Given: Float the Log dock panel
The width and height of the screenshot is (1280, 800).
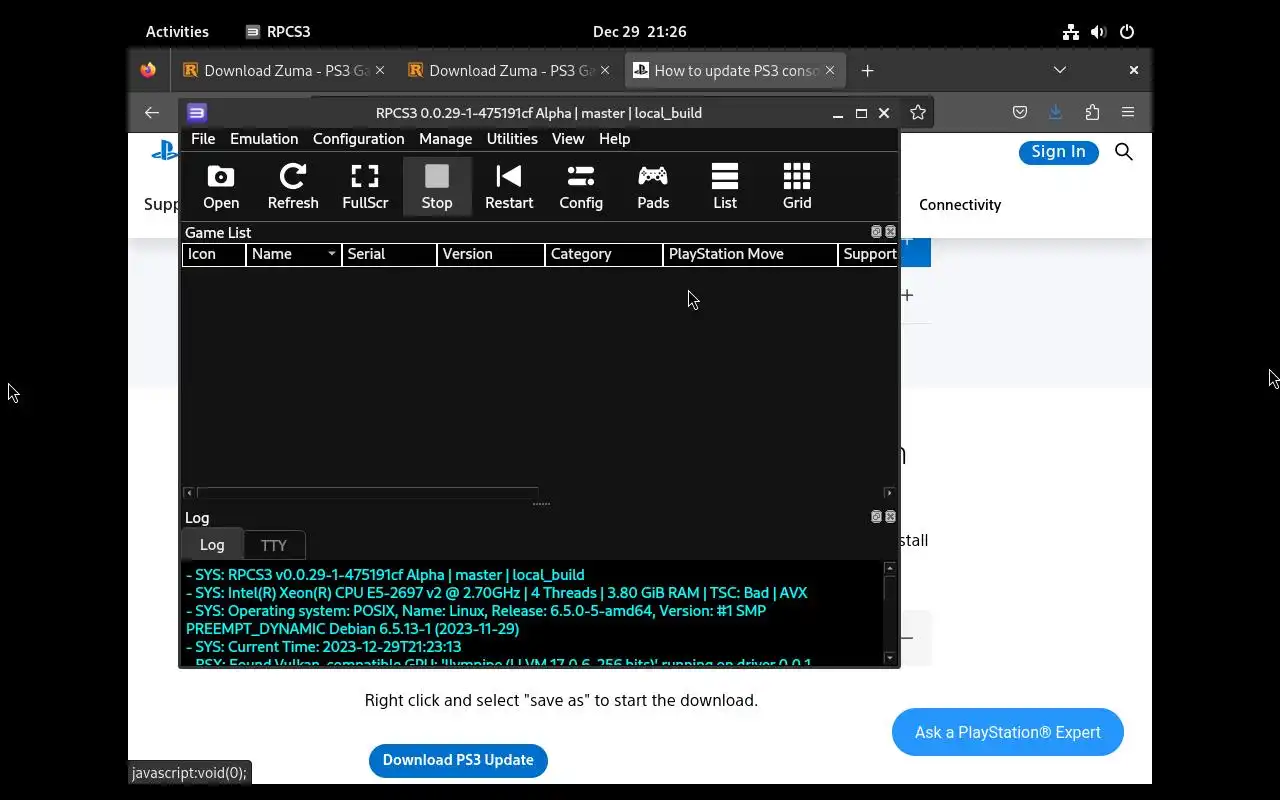Looking at the screenshot, I should [x=876, y=517].
